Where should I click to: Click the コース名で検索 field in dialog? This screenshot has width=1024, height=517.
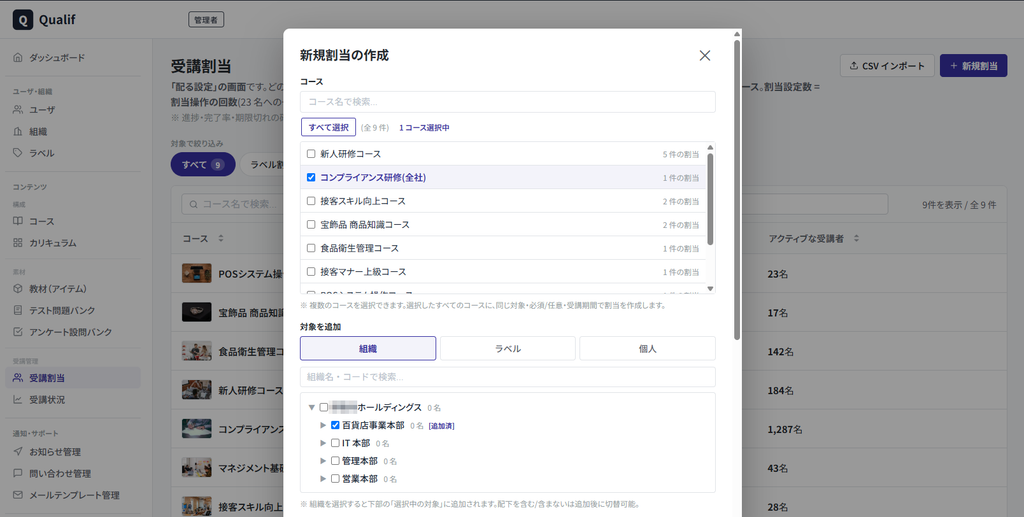tap(507, 102)
